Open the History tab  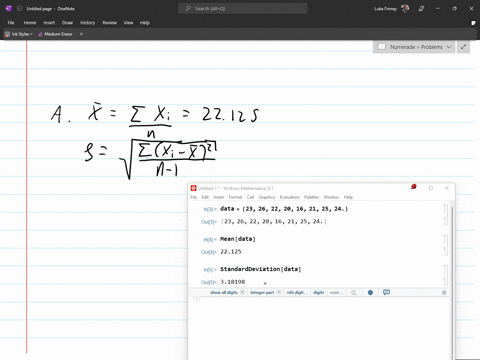click(88, 23)
